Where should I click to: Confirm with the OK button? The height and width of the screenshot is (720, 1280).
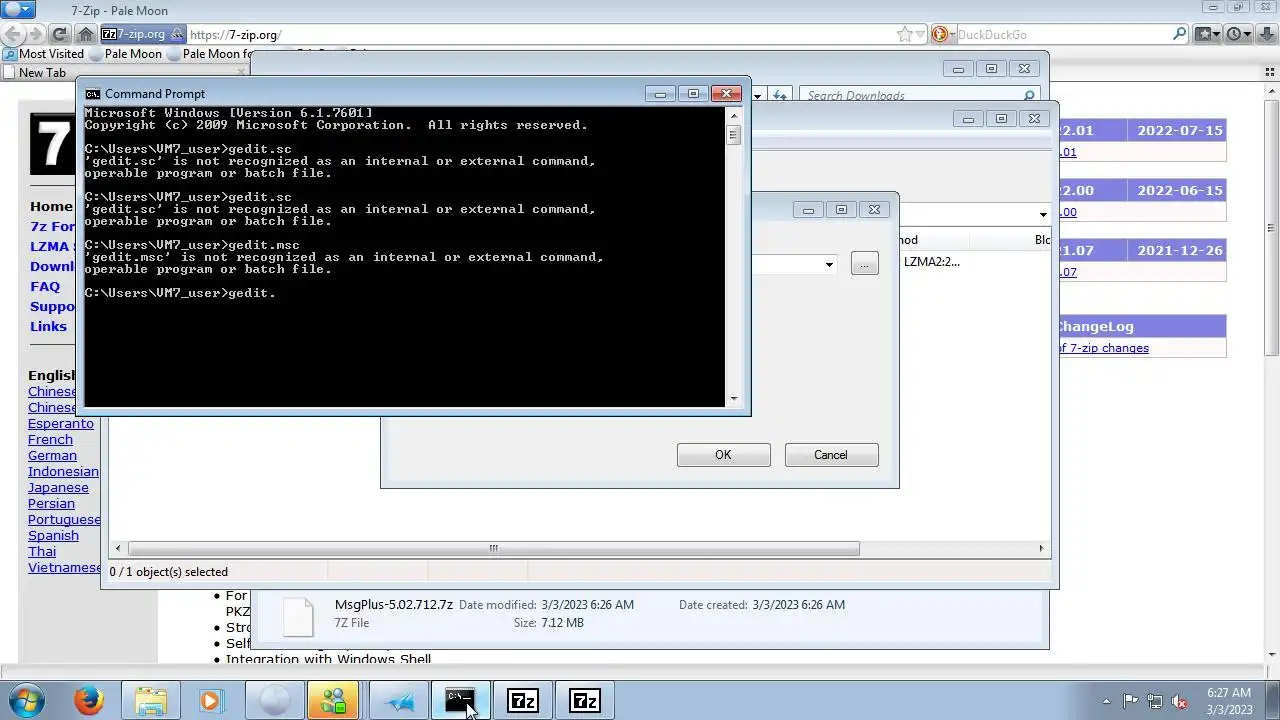(723, 455)
